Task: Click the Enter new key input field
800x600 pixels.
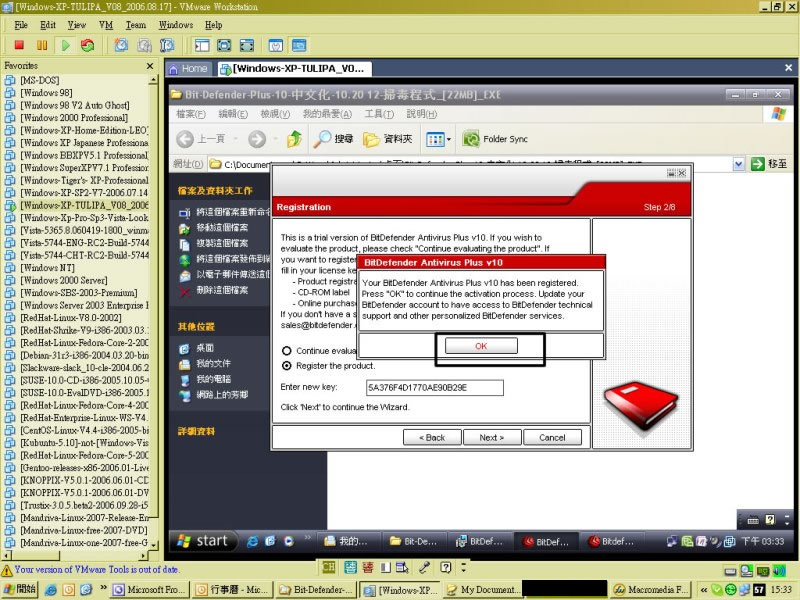Action: click(x=435, y=387)
